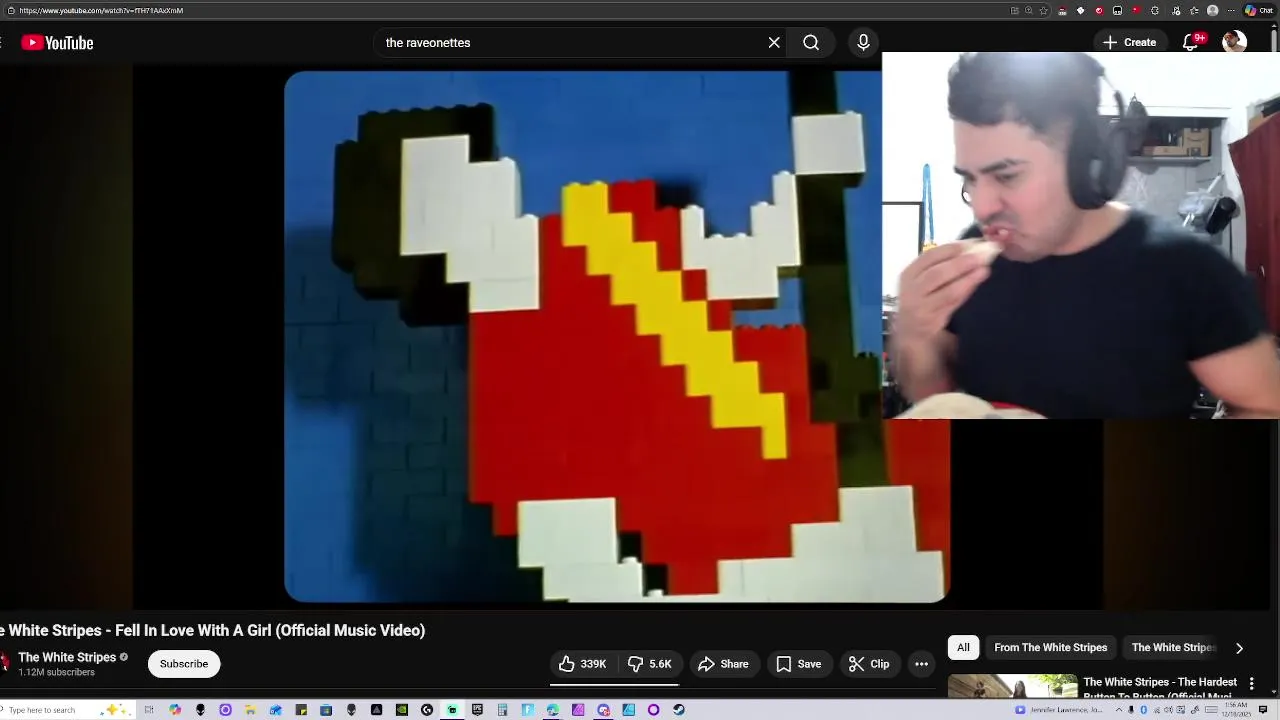Open Steam from the taskbar
Viewport: 1280px width, 720px height.
click(679, 710)
